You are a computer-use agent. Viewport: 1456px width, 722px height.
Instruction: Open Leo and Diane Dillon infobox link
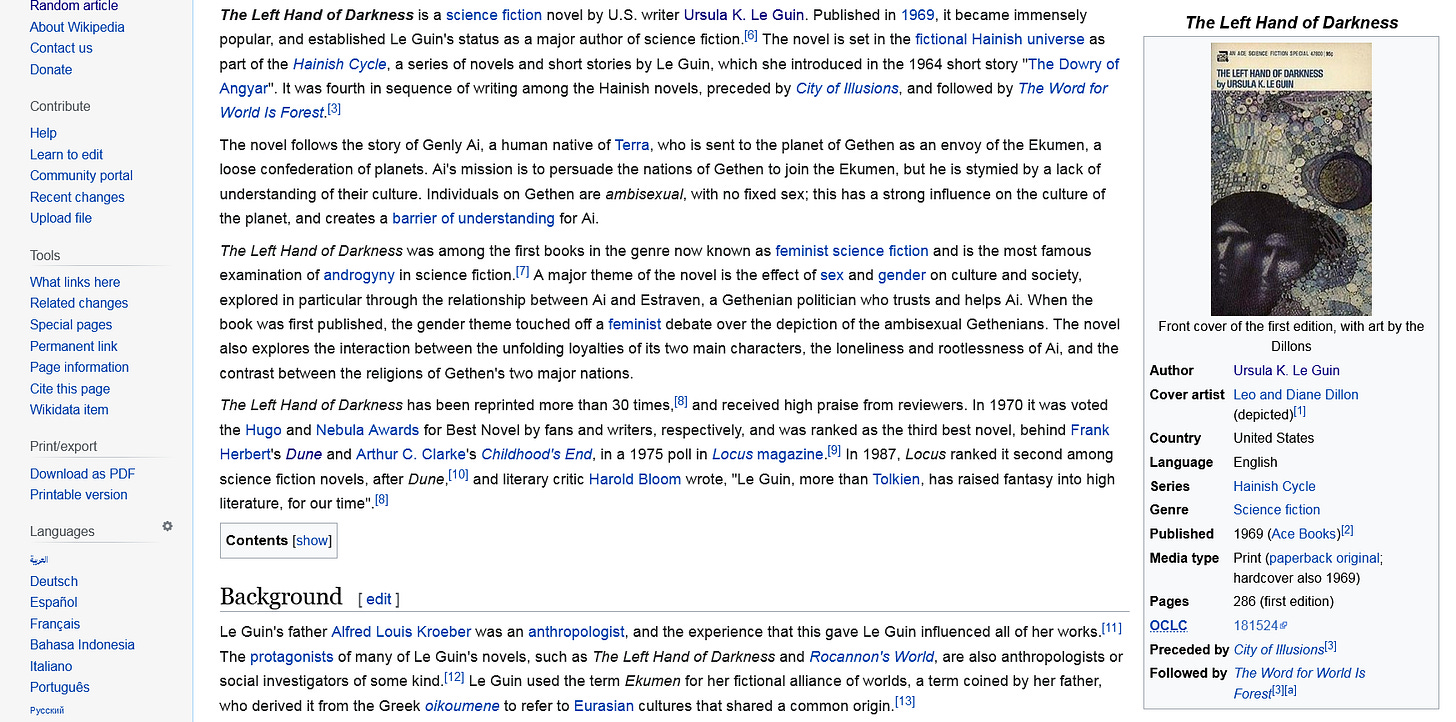point(1296,395)
